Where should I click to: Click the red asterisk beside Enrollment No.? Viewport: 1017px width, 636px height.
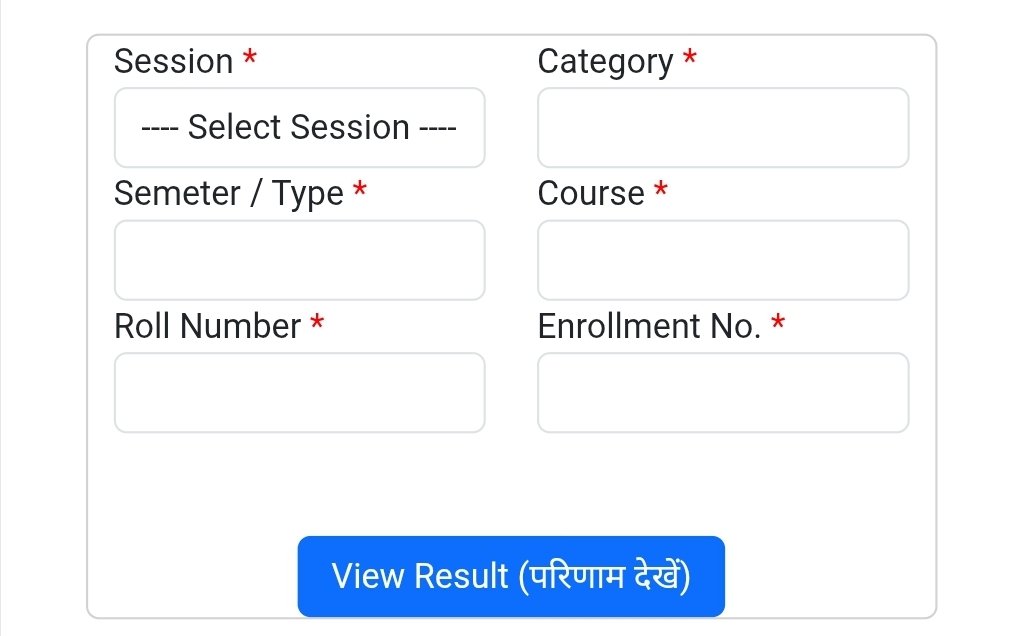pyautogui.click(x=778, y=322)
